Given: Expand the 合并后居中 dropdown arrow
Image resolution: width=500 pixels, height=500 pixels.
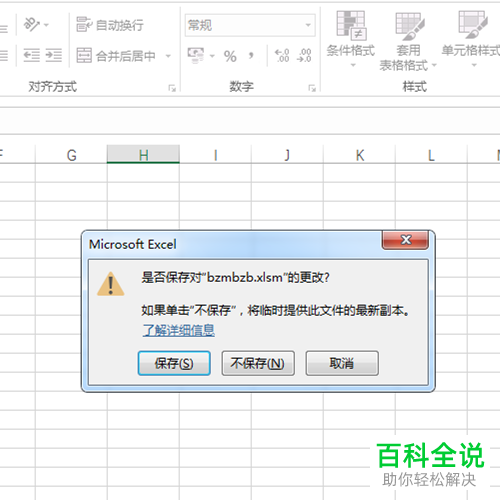Looking at the screenshot, I should click(x=168, y=56).
